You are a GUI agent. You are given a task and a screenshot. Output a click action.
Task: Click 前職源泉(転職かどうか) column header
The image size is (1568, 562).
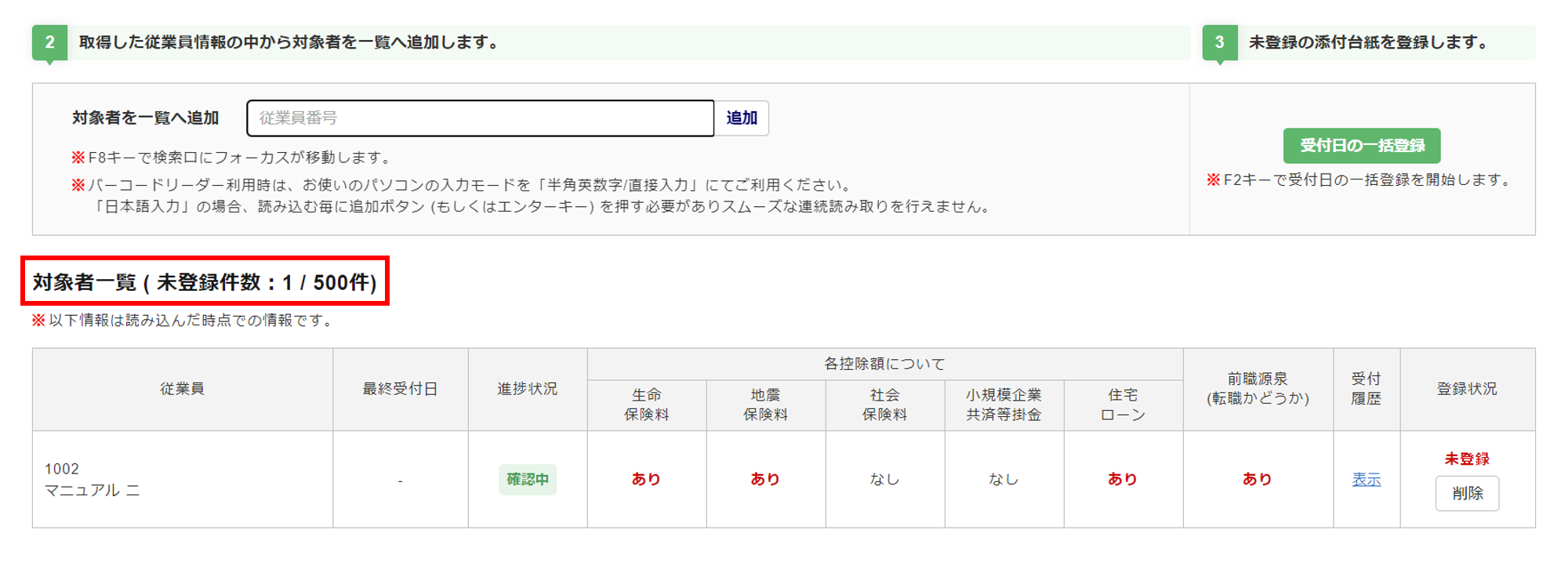click(x=1258, y=390)
